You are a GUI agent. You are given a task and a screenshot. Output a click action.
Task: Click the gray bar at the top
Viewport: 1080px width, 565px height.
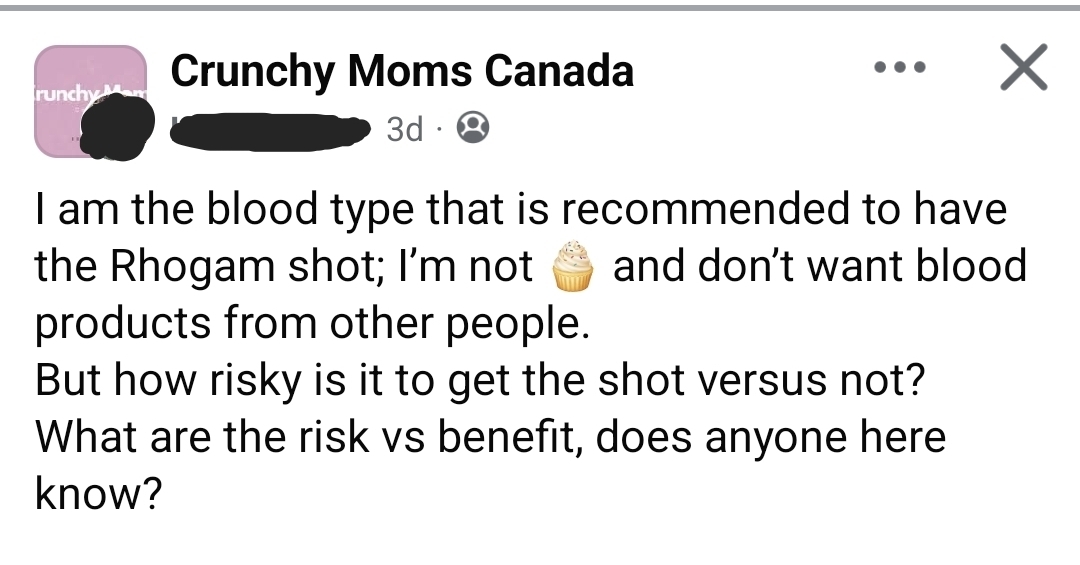tap(540, 7)
